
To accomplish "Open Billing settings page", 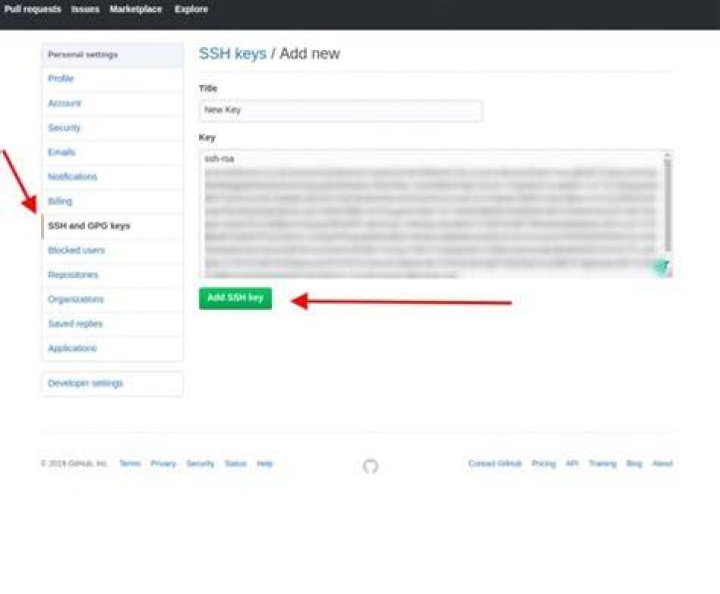I will pos(112,201).
